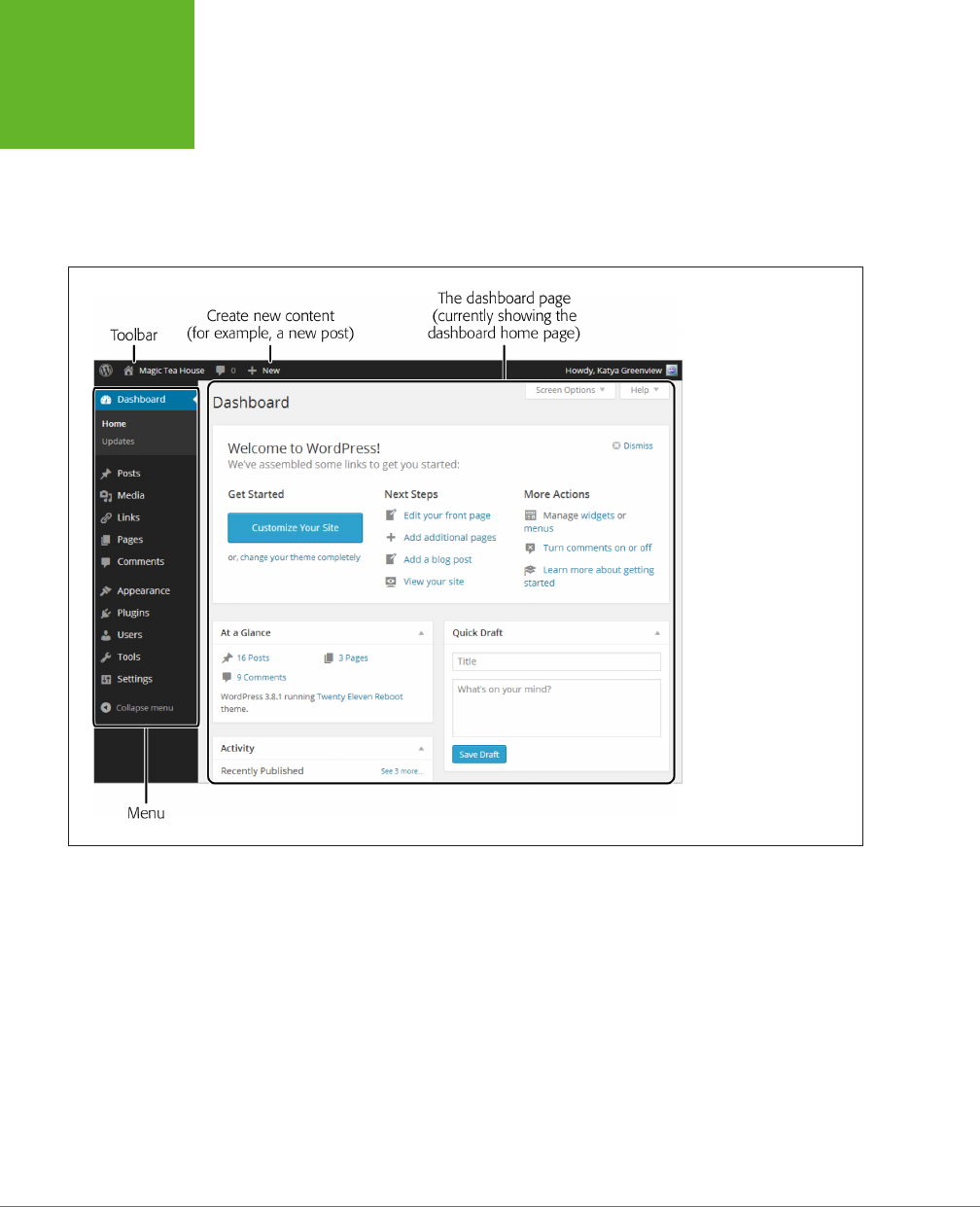
Task: Click the WordPress logo in toolbar
Action: pos(106,371)
